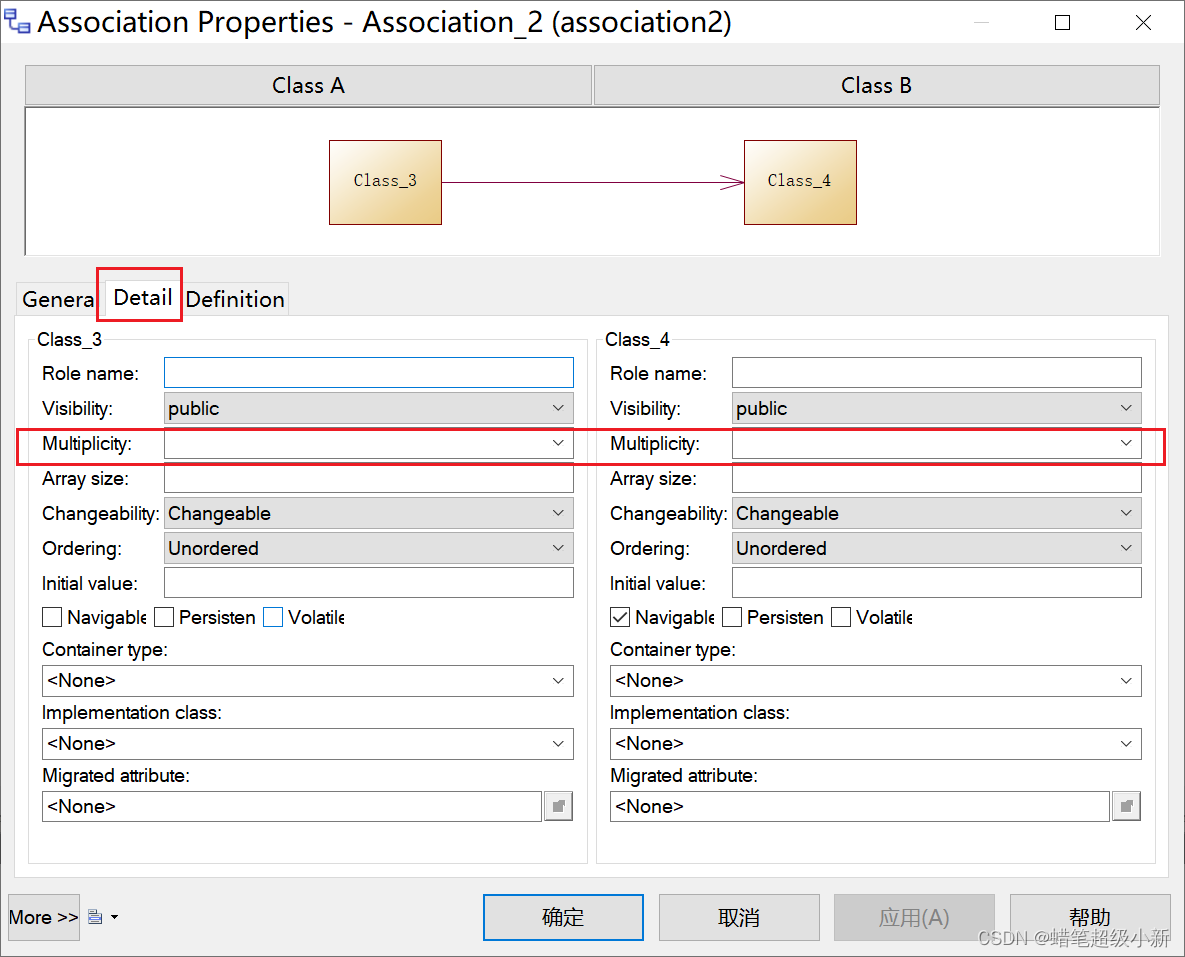The width and height of the screenshot is (1185, 957).
Task: Open the Class_4 migrated attribute properties icon
Action: coord(1126,807)
